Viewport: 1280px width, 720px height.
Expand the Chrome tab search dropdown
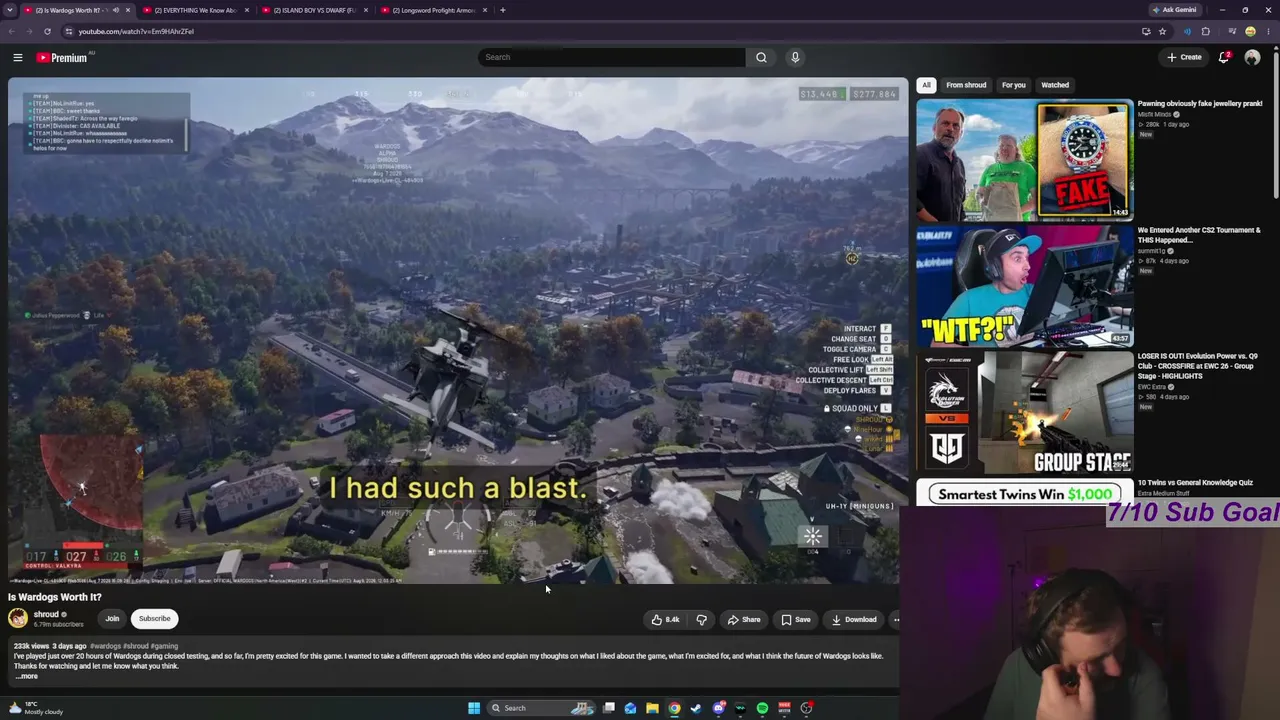(10, 10)
